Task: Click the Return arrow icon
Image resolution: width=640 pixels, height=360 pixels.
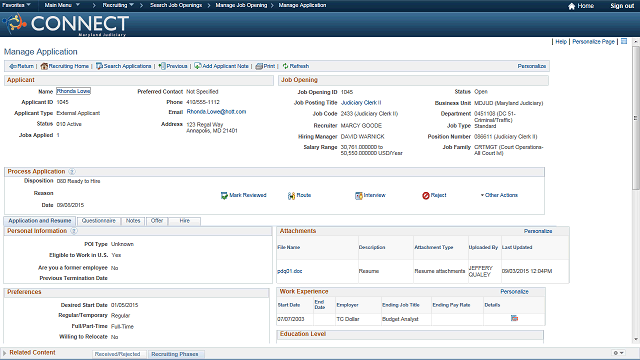Action: coord(13,66)
